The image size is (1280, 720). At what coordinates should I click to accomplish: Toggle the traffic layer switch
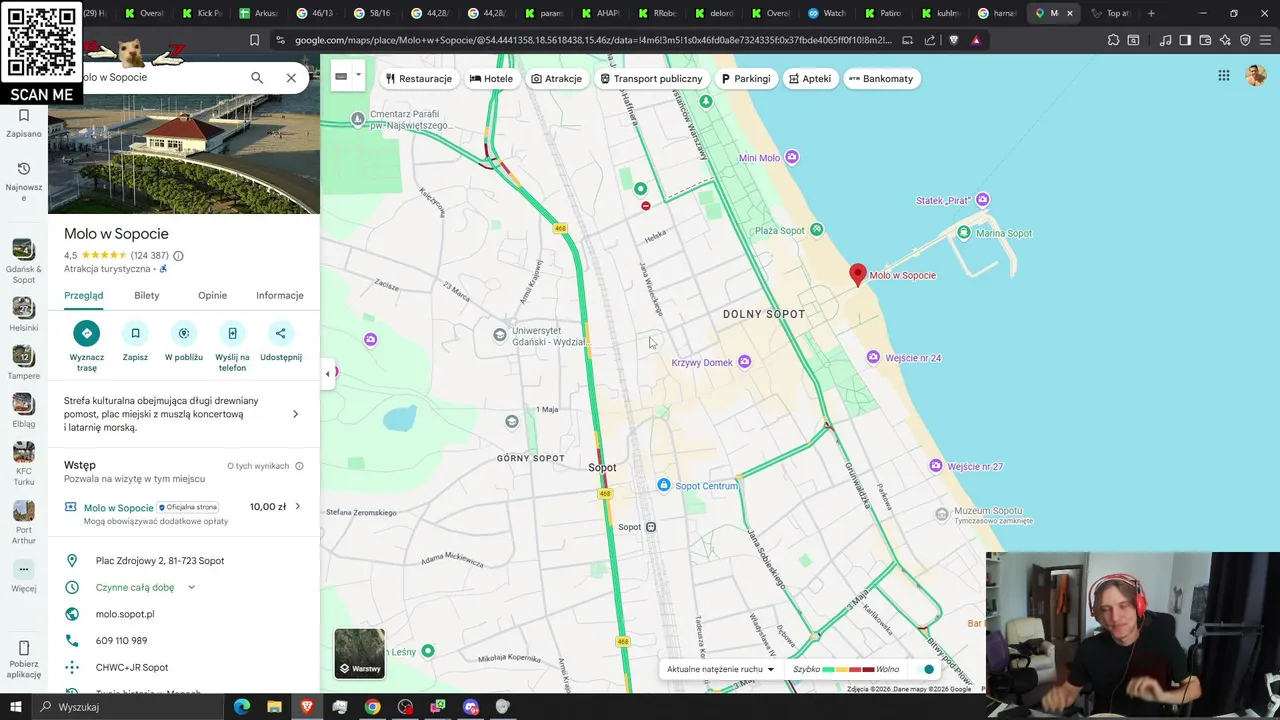tap(929, 669)
